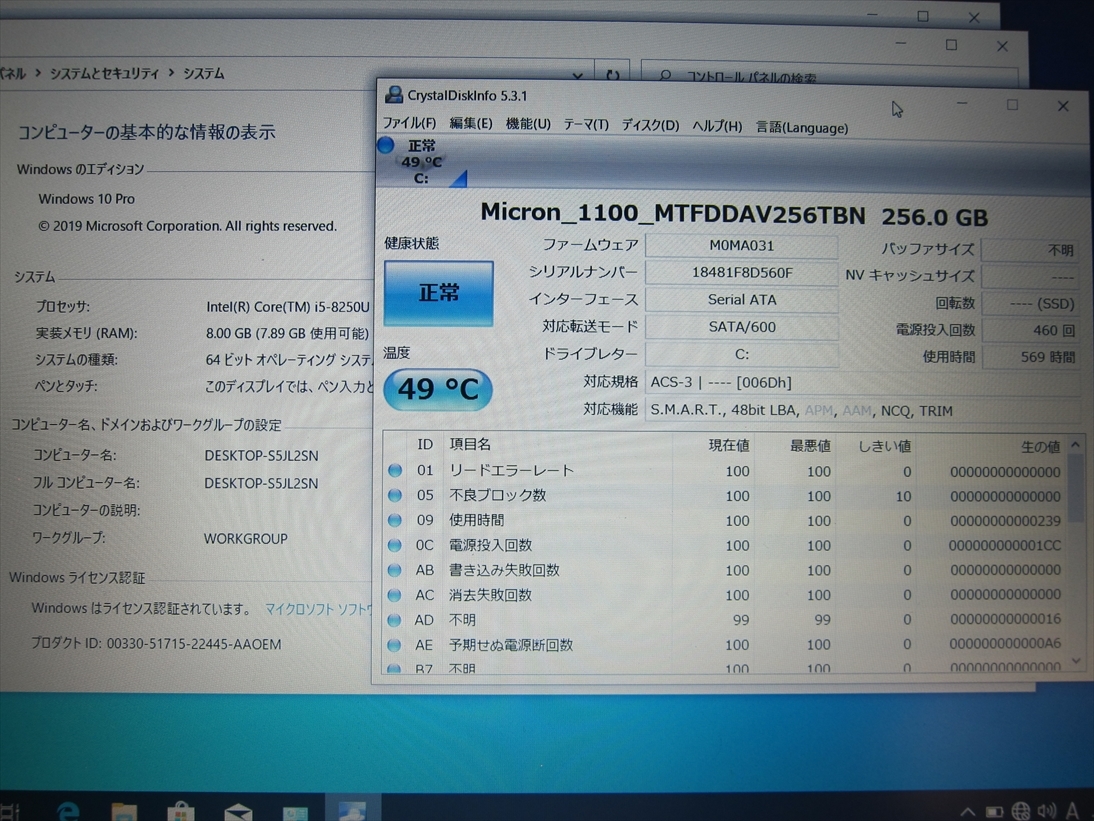
Task: Click the 対応転送モード field SATA/600
Action: click(742, 327)
